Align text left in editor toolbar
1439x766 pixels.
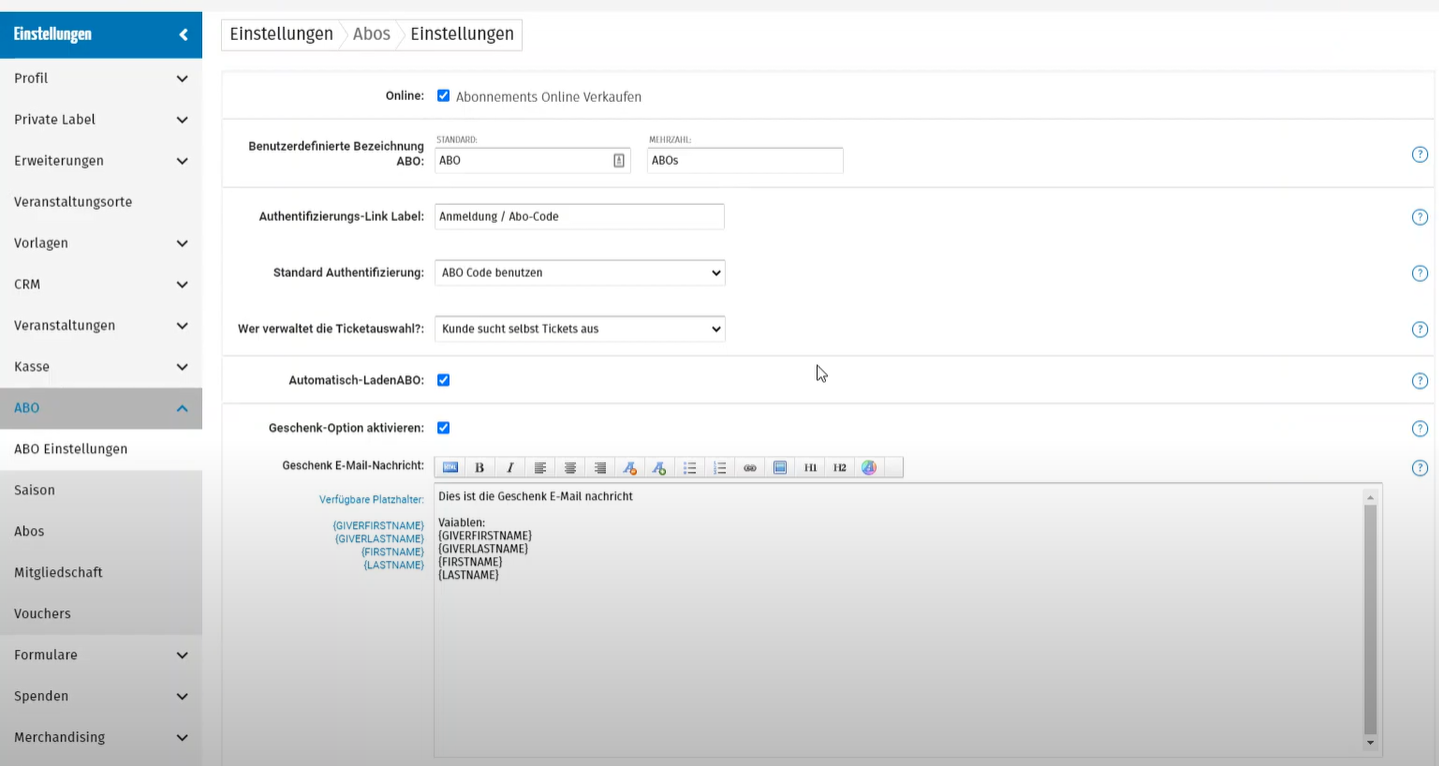tap(540, 468)
